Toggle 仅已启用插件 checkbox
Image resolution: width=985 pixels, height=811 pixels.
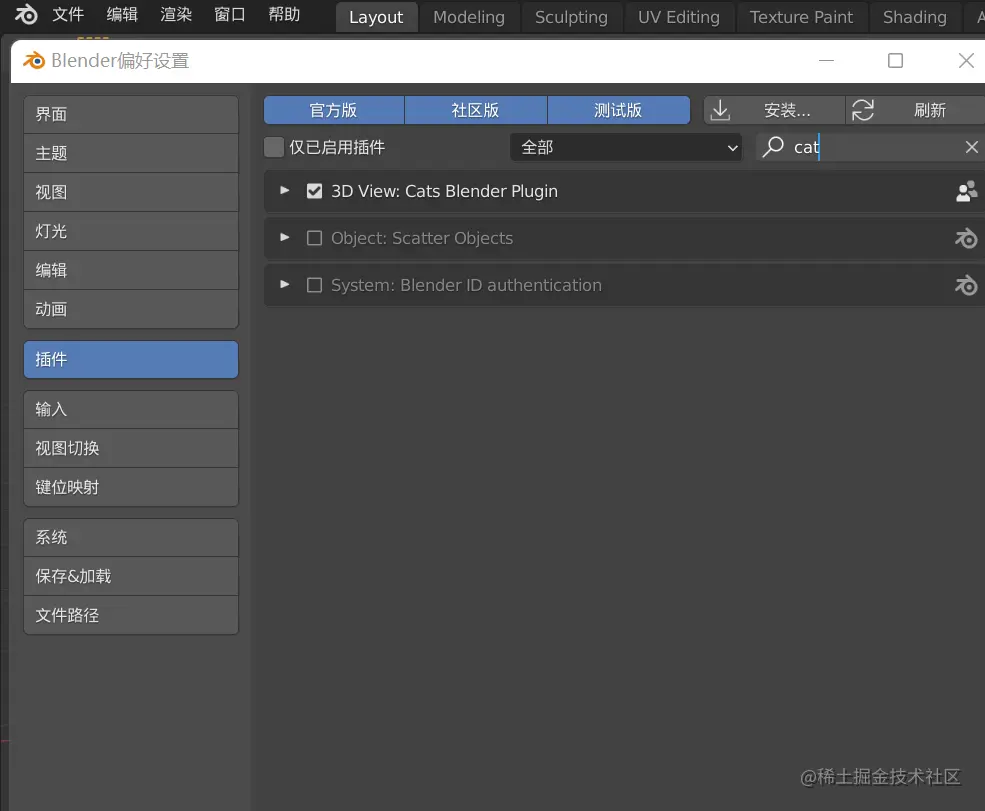point(274,147)
